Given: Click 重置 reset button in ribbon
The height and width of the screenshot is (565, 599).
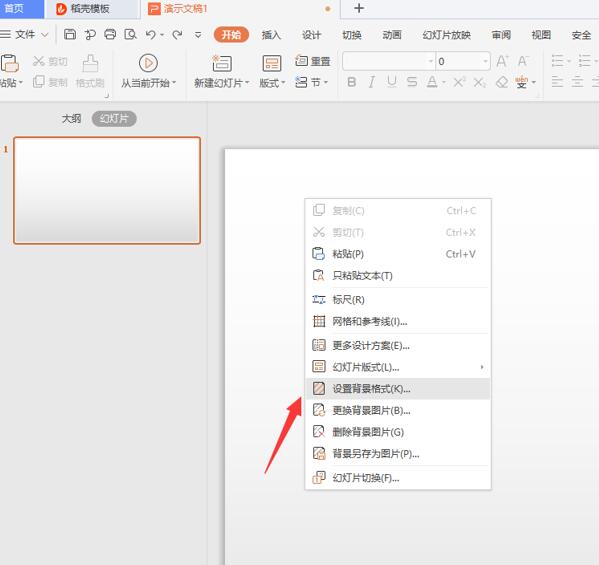Looking at the screenshot, I should (x=313, y=61).
